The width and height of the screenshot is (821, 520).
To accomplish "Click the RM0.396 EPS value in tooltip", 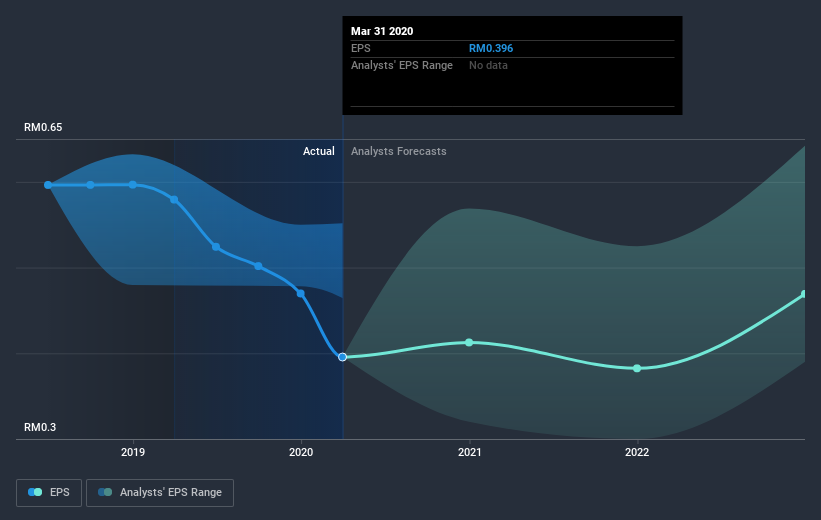I will (491, 48).
